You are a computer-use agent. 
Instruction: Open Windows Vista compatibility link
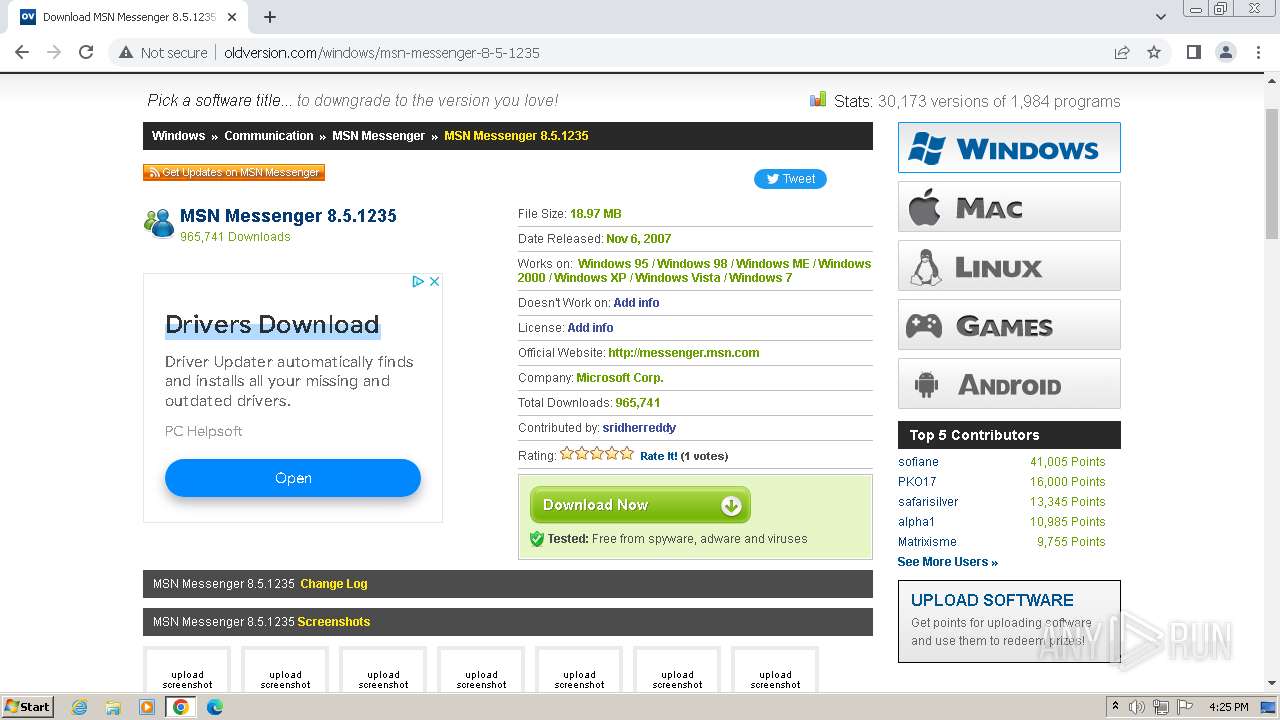677,278
